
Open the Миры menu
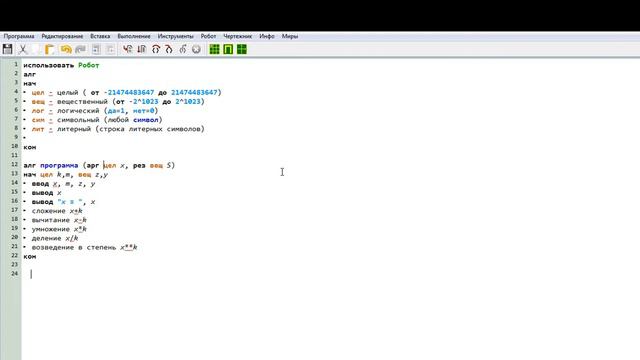click(290, 36)
